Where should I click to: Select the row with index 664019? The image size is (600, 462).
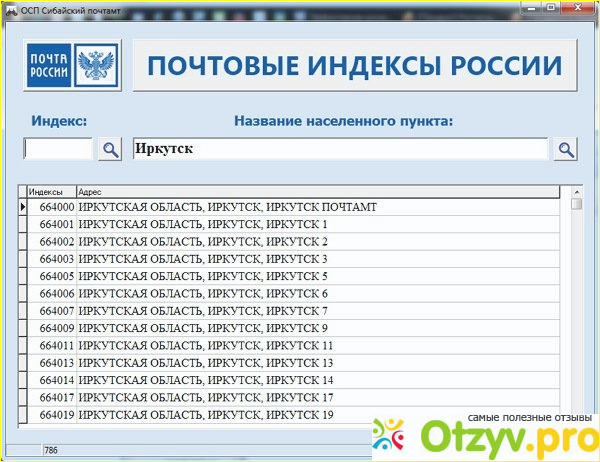coord(57,414)
